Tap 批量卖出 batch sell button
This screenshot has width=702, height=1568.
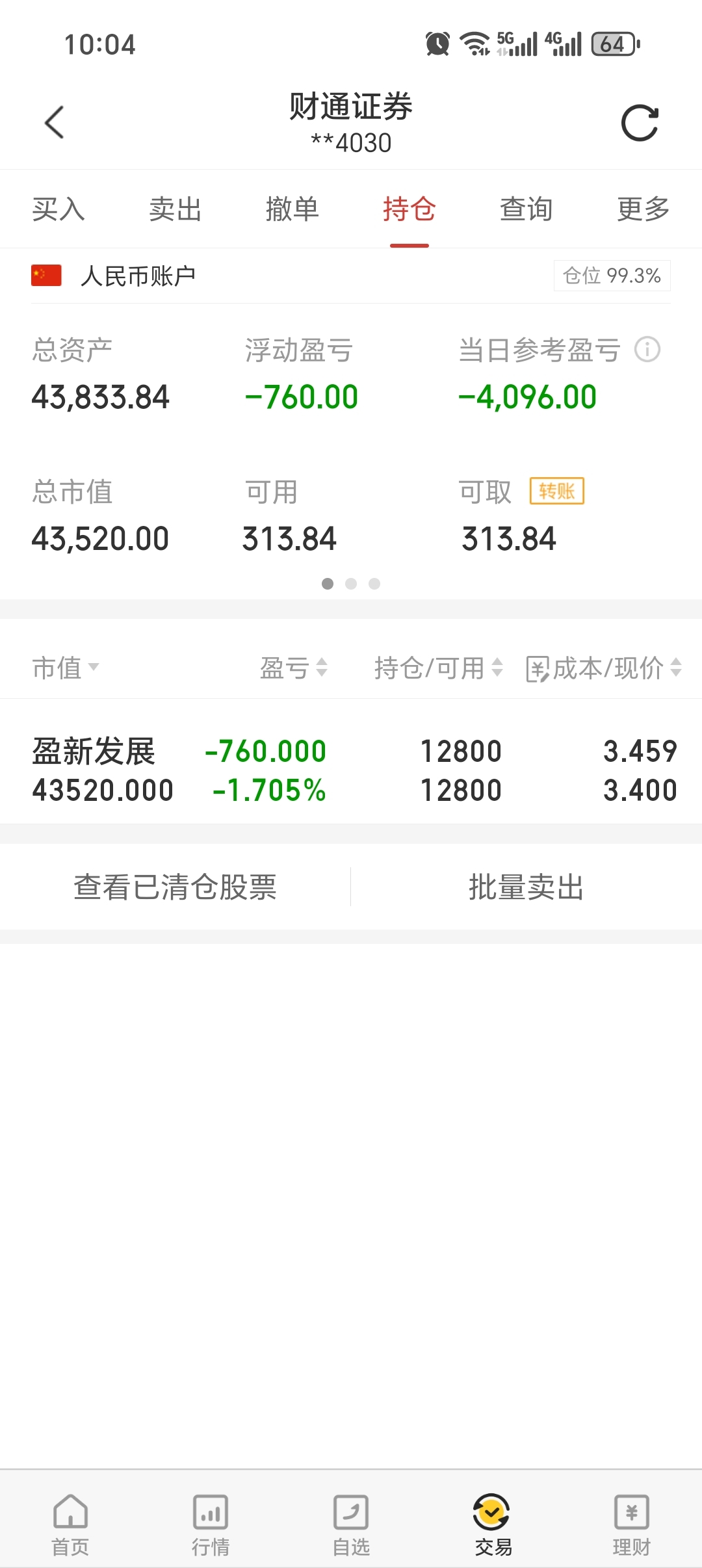[x=526, y=887]
